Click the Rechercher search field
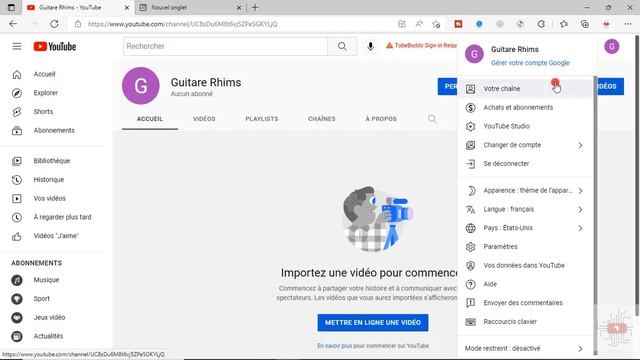 tap(225, 46)
